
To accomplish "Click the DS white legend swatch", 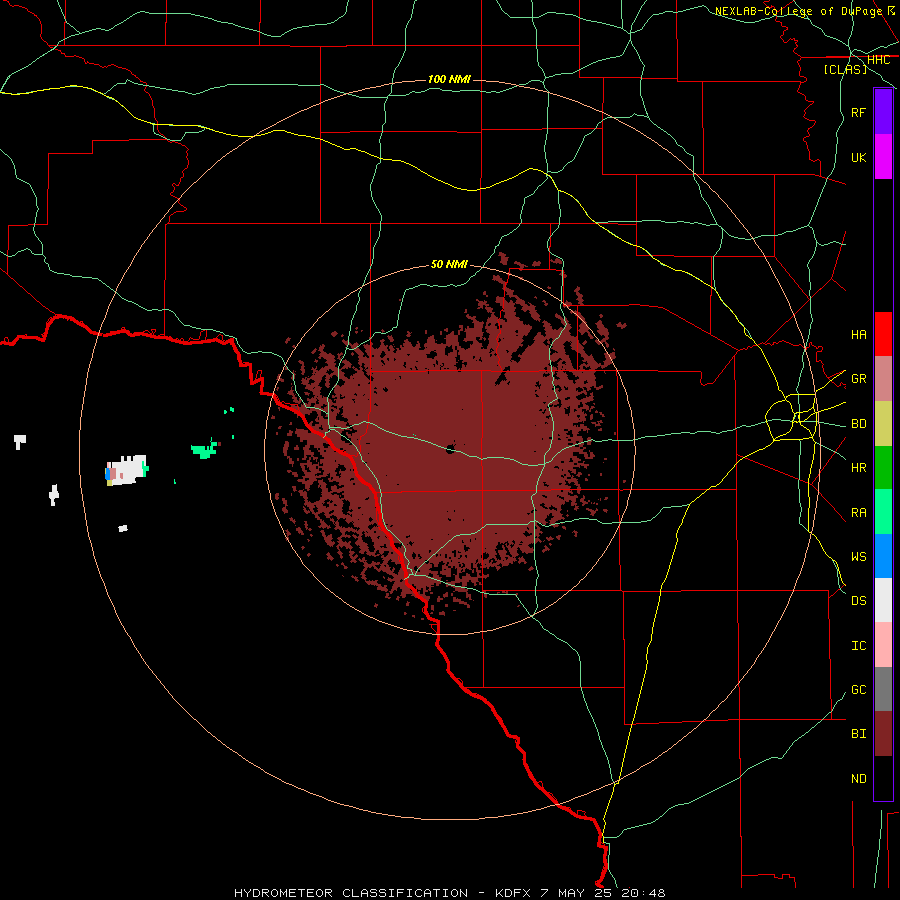I will (883, 600).
